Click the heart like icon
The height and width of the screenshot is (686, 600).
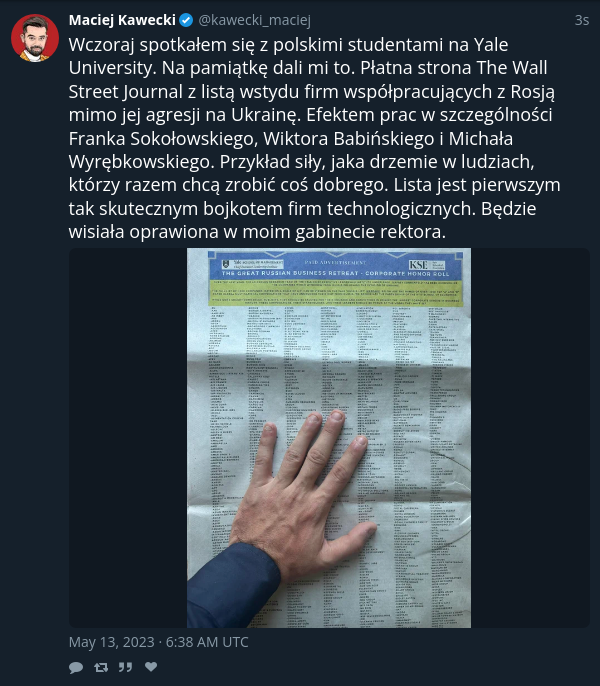[x=151, y=666]
